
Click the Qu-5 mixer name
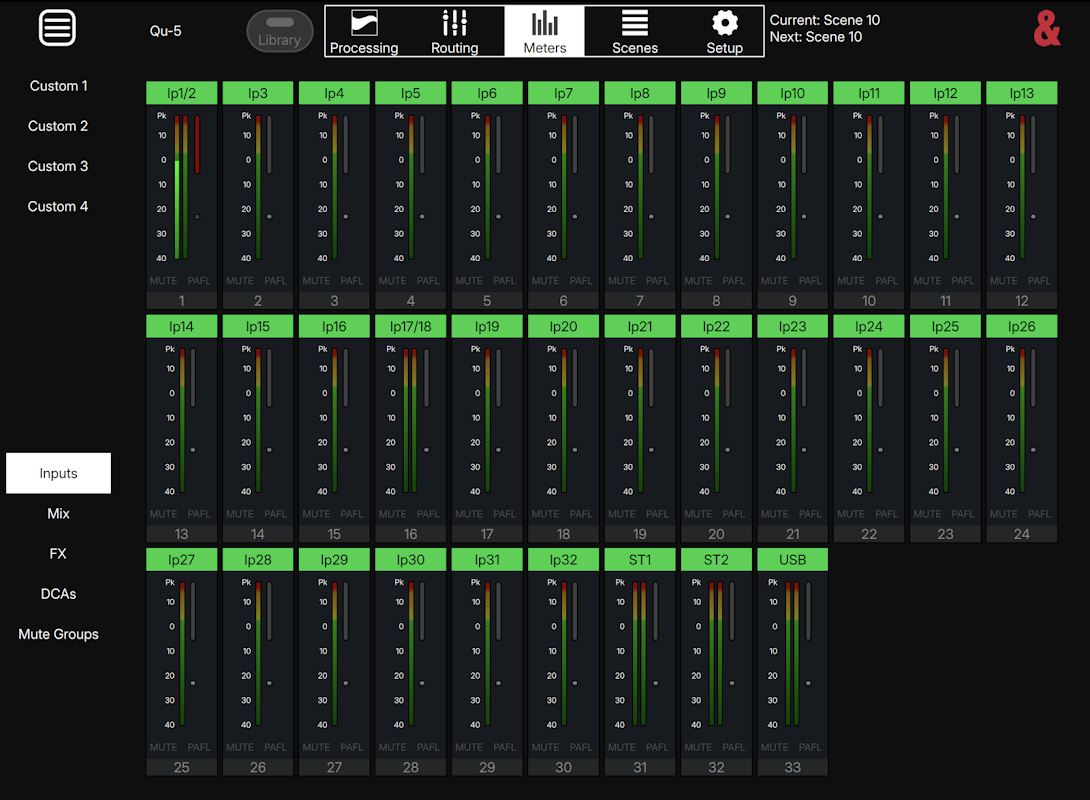click(x=165, y=31)
